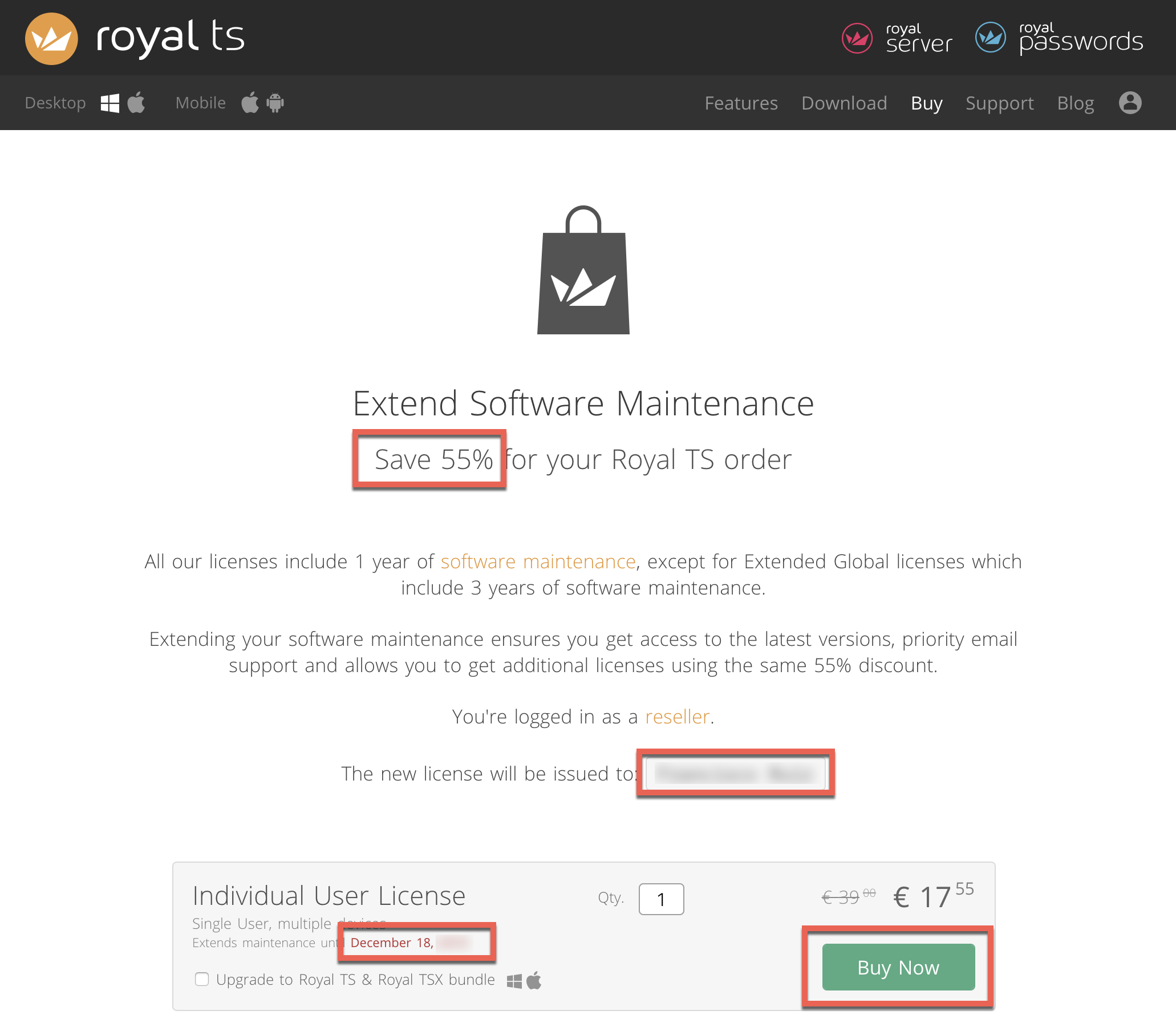Screen dimensions: 1176x1027
Task: Select the Apple desktop platform icon
Action: point(136,103)
